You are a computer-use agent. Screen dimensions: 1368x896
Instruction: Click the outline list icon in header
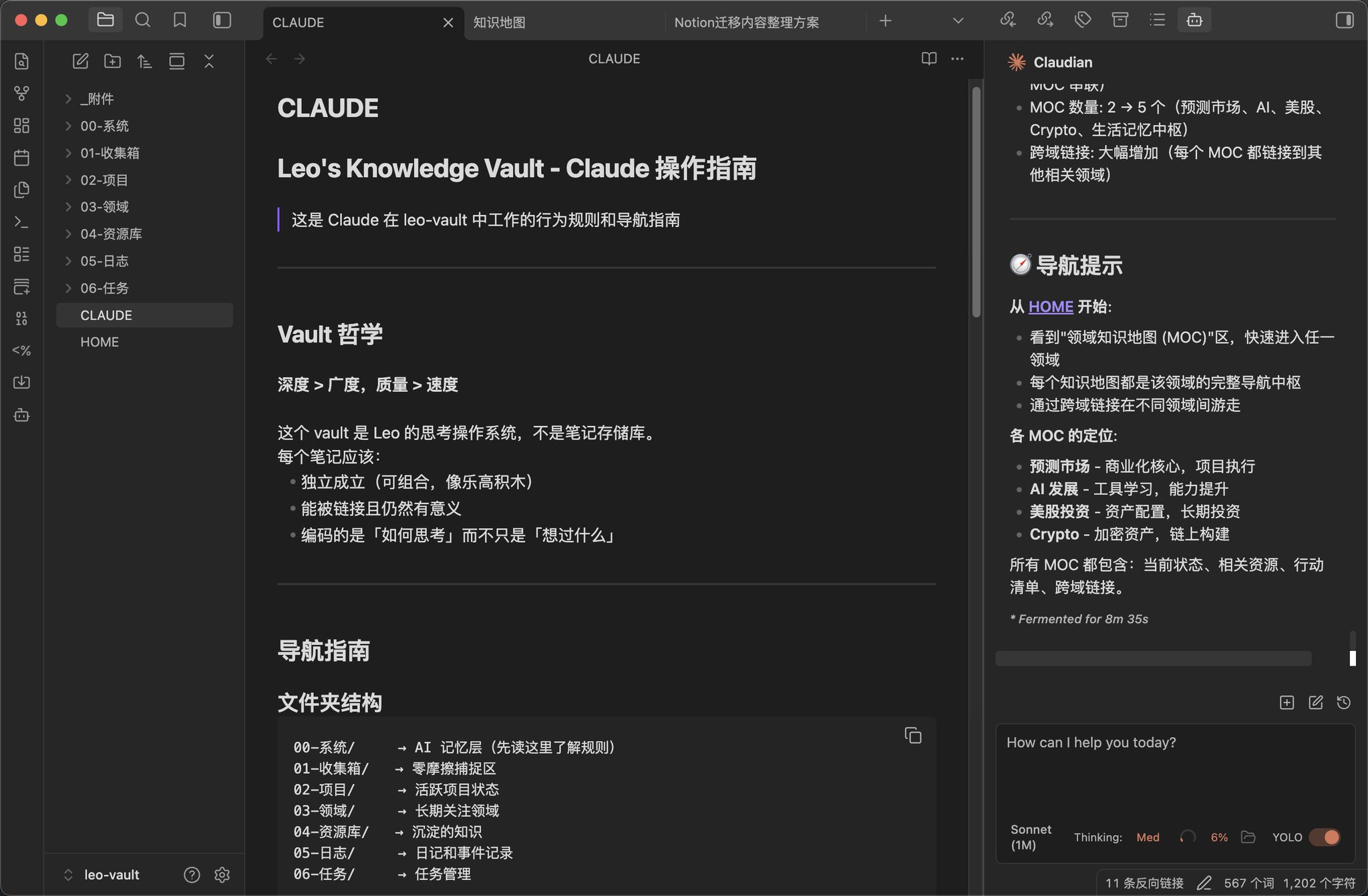1157,20
